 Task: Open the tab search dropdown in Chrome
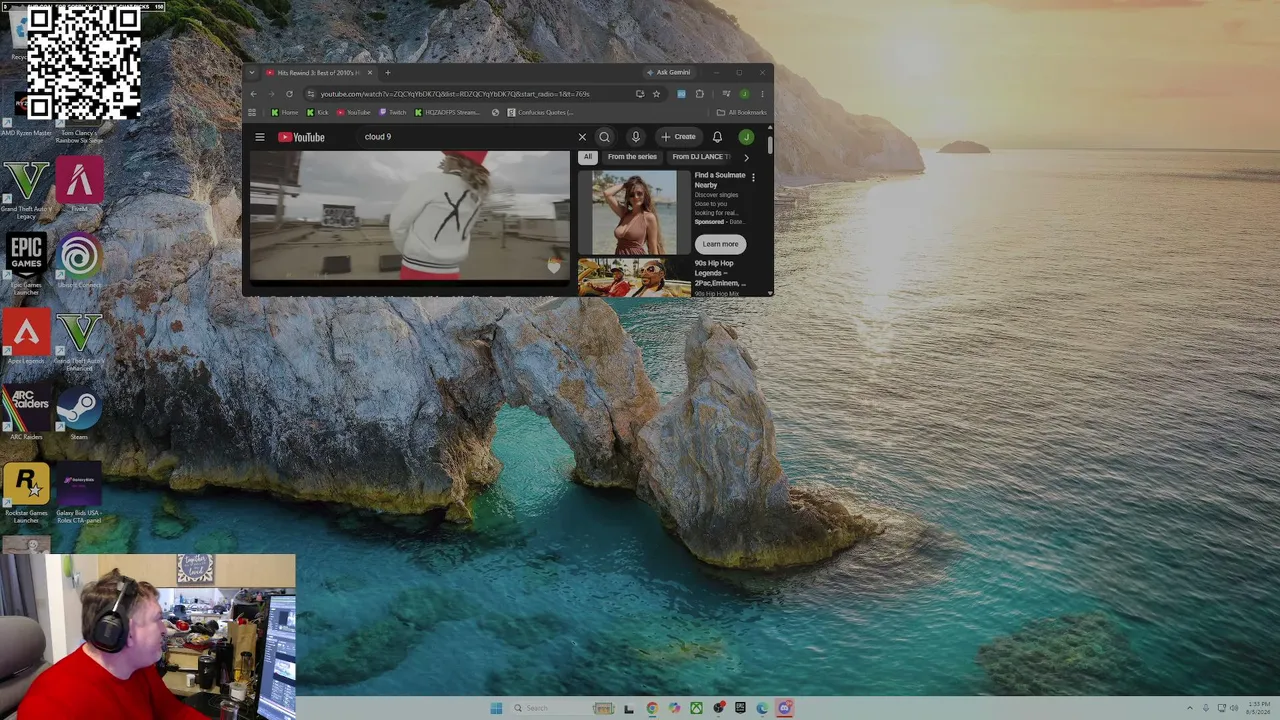coord(252,73)
